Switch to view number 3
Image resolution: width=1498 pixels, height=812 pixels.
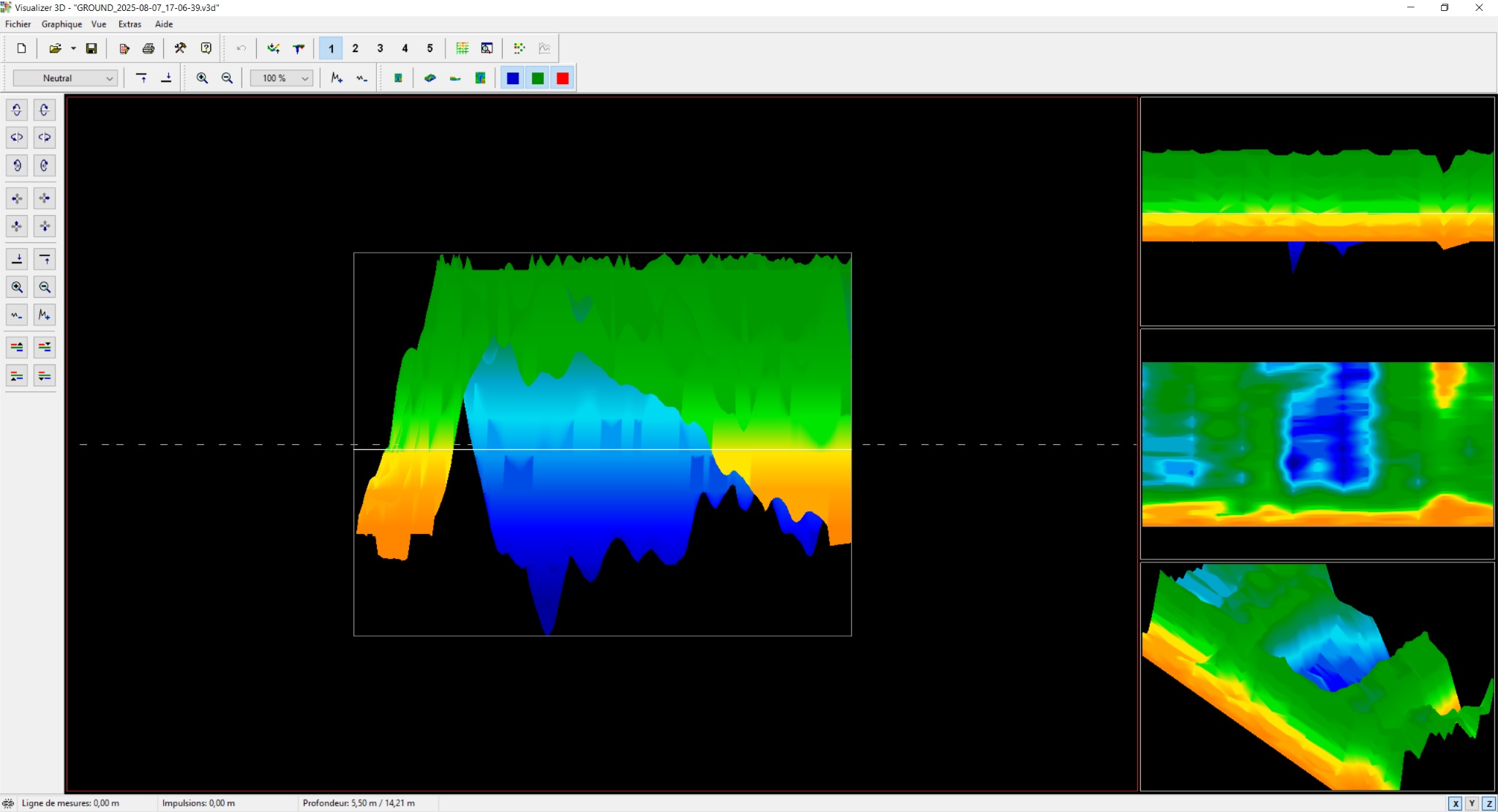point(380,48)
